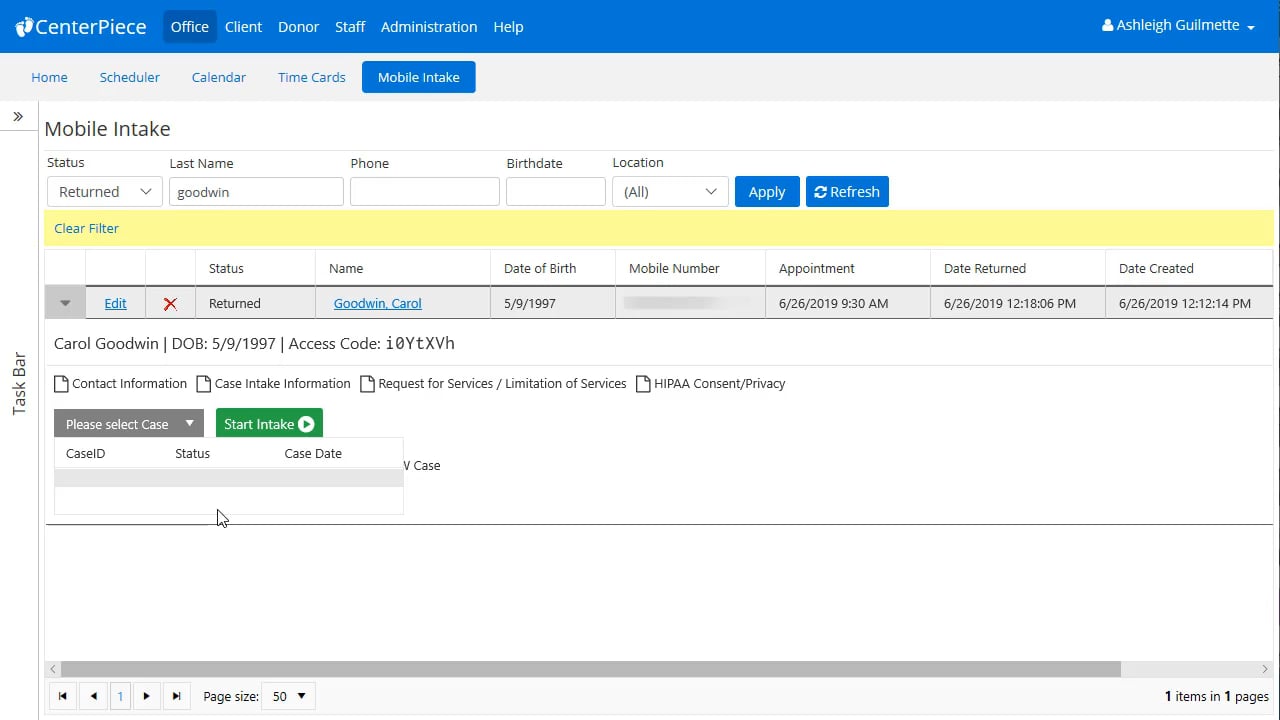Go to first page of results
Image resolution: width=1280 pixels, height=720 pixels.
[x=63, y=696]
